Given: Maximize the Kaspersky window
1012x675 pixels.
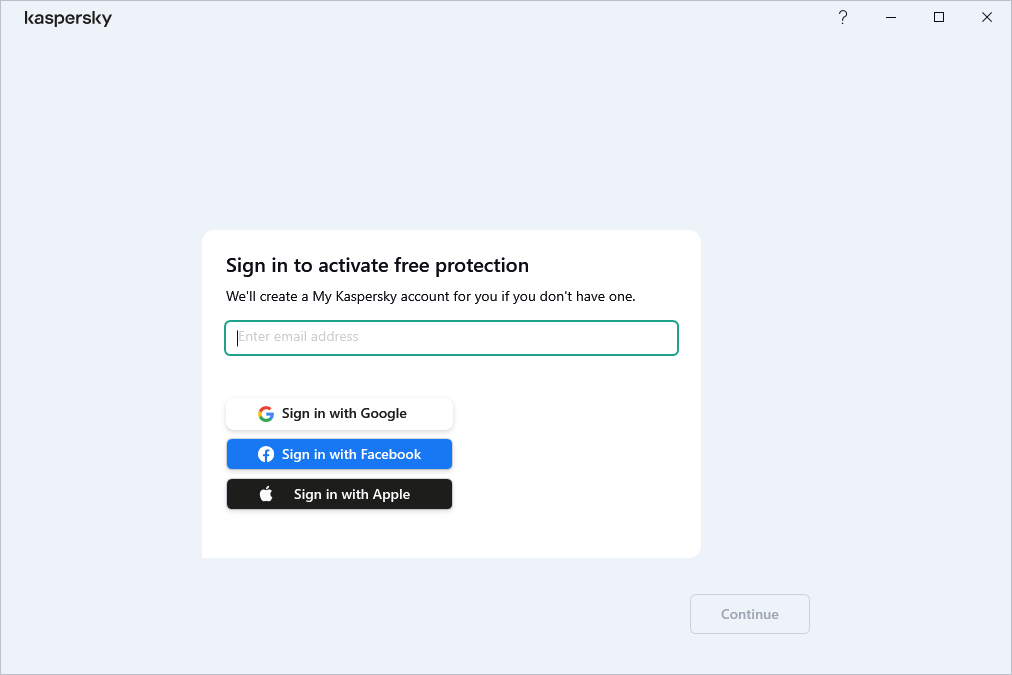Looking at the screenshot, I should pos(938,17).
